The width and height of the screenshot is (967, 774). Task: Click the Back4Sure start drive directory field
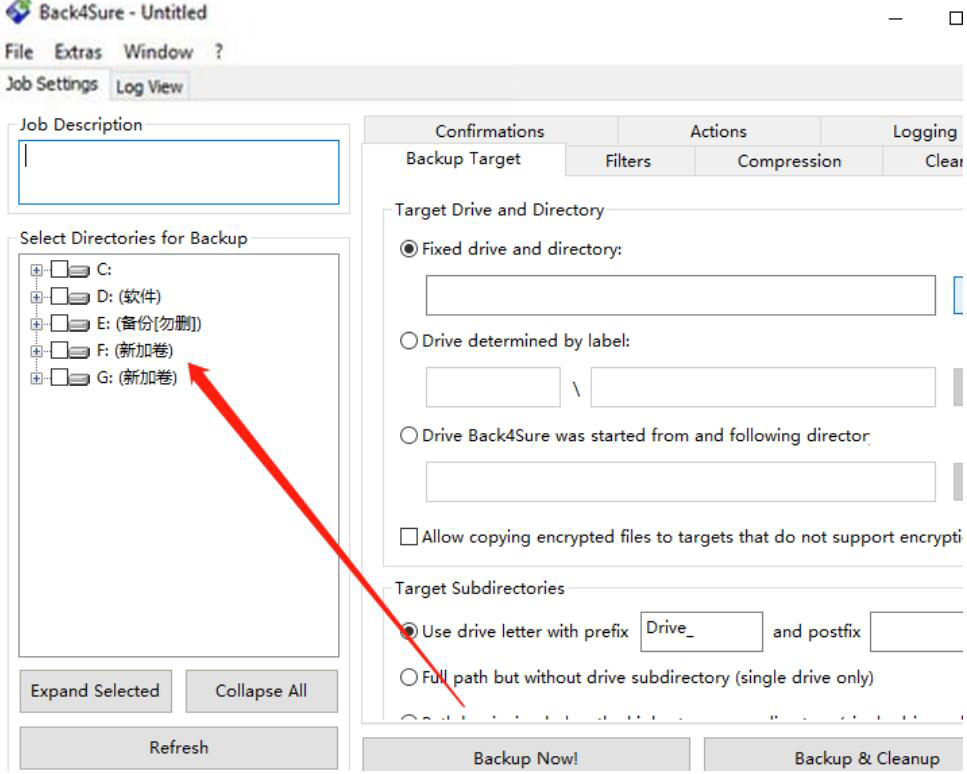(x=681, y=482)
